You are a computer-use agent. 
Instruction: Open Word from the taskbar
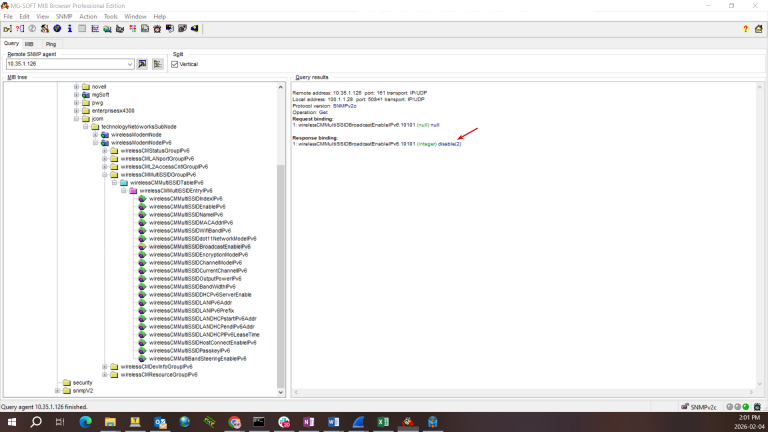point(334,422)
